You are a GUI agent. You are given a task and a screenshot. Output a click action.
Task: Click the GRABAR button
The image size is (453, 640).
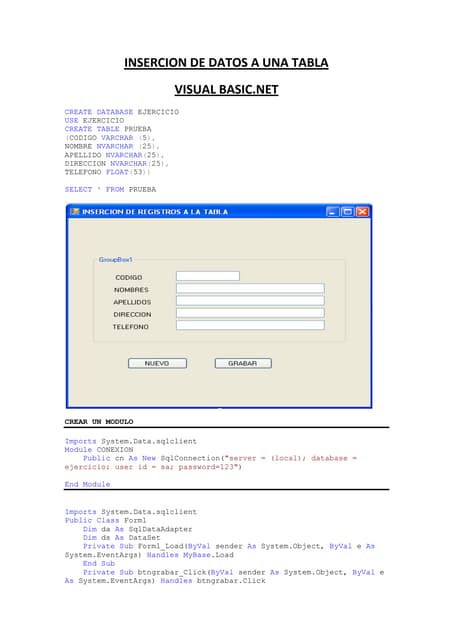tap(243, 363)
